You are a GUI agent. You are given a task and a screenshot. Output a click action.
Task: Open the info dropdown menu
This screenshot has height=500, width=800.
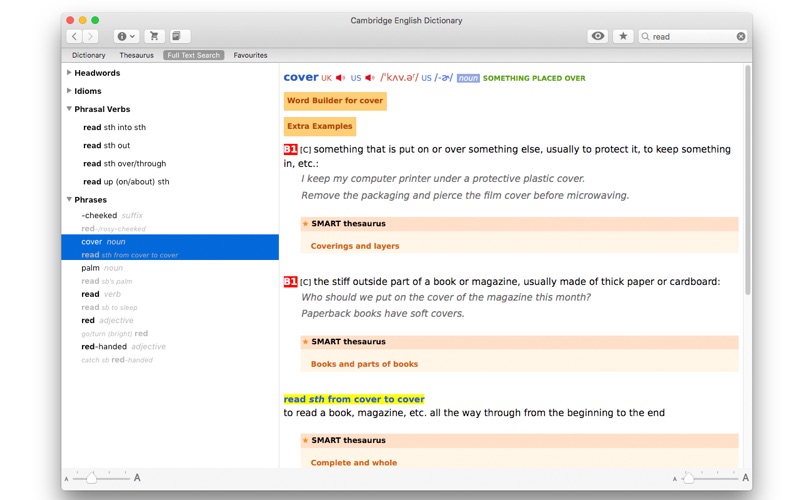(x=126, y=36)
